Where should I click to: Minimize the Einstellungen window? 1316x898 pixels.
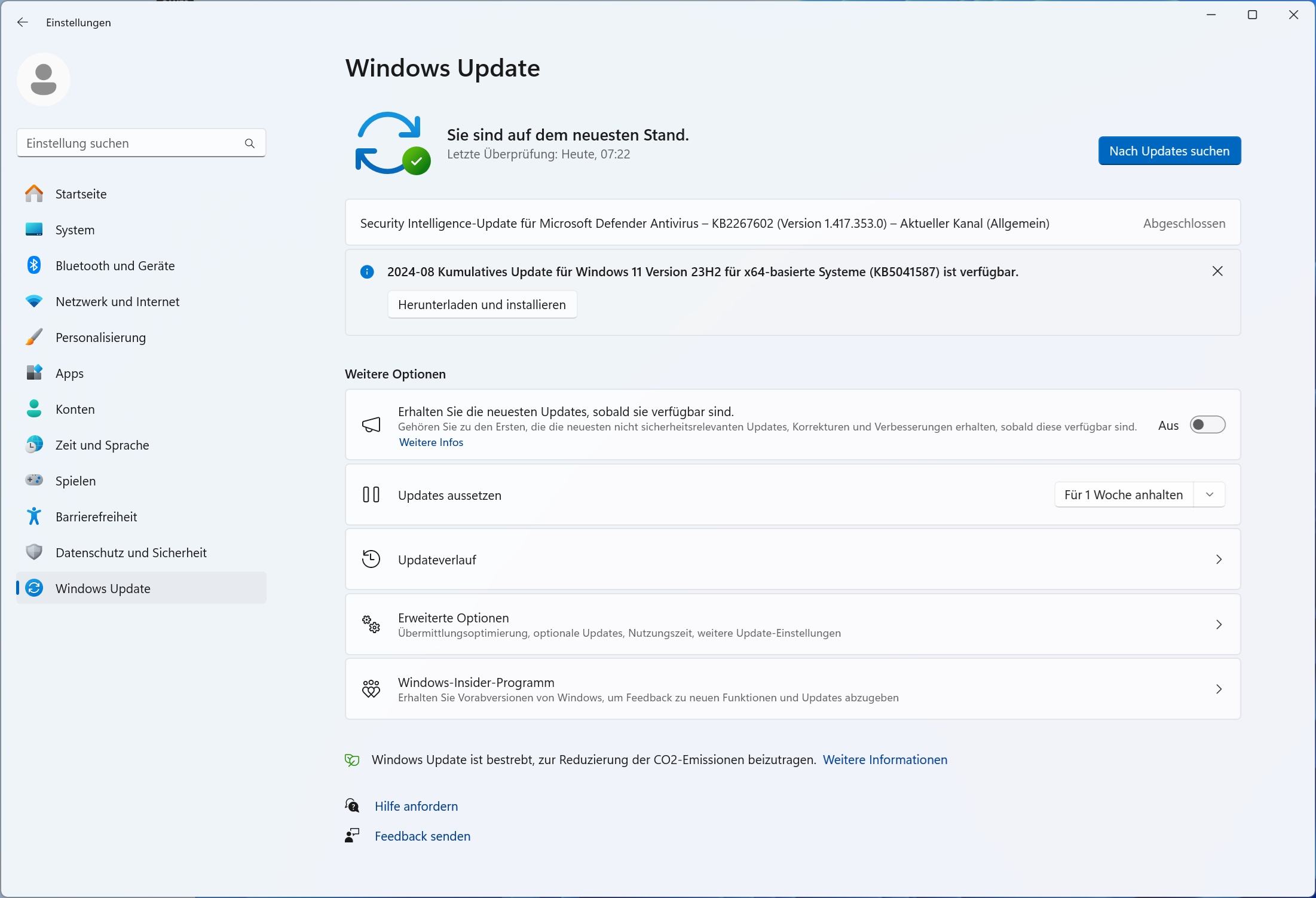click(x=1211, y=15)
